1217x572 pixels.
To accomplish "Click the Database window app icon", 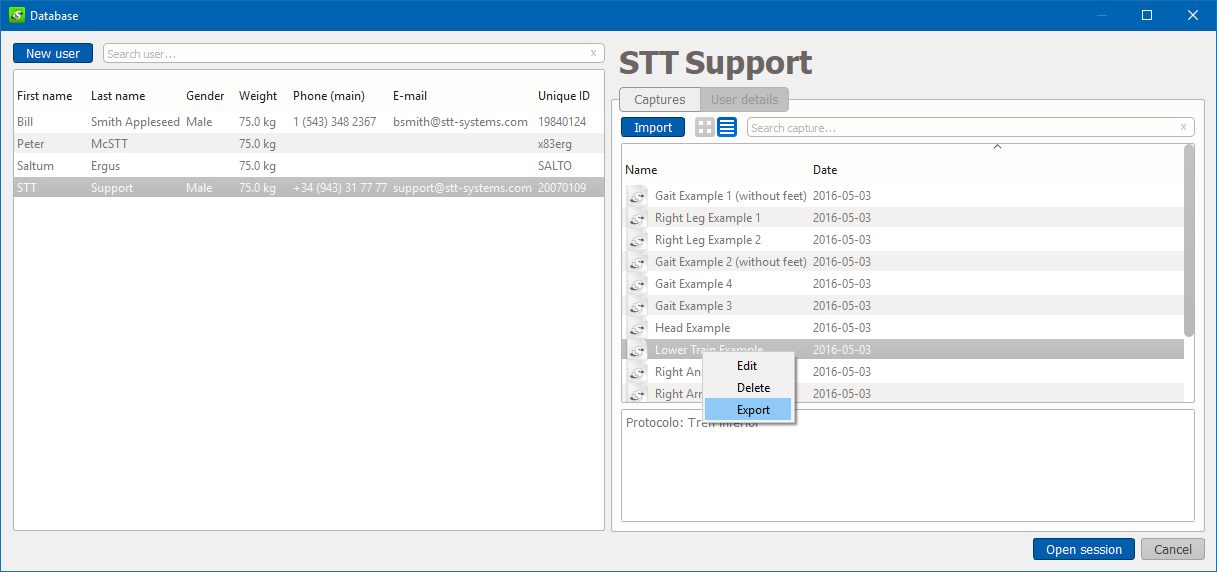I will [x=16, y=15].
